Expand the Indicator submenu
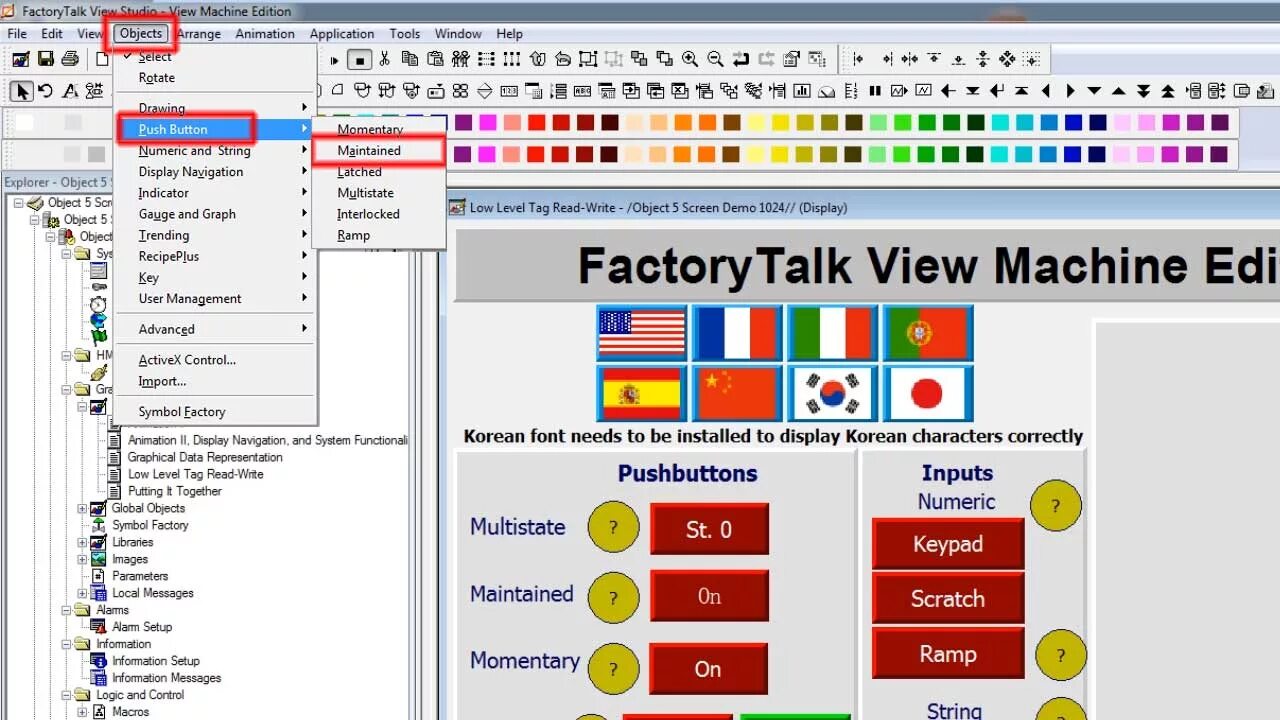Image resolution: width=1280 pixels, height=720 pixels. 215,193
